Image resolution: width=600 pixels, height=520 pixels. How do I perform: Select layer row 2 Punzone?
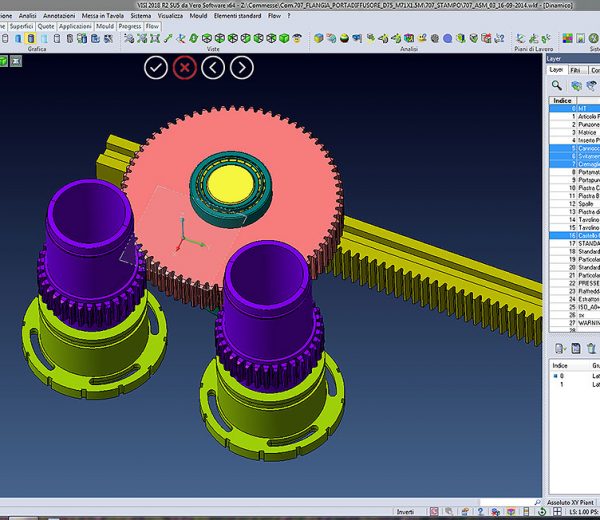[575, 124]
